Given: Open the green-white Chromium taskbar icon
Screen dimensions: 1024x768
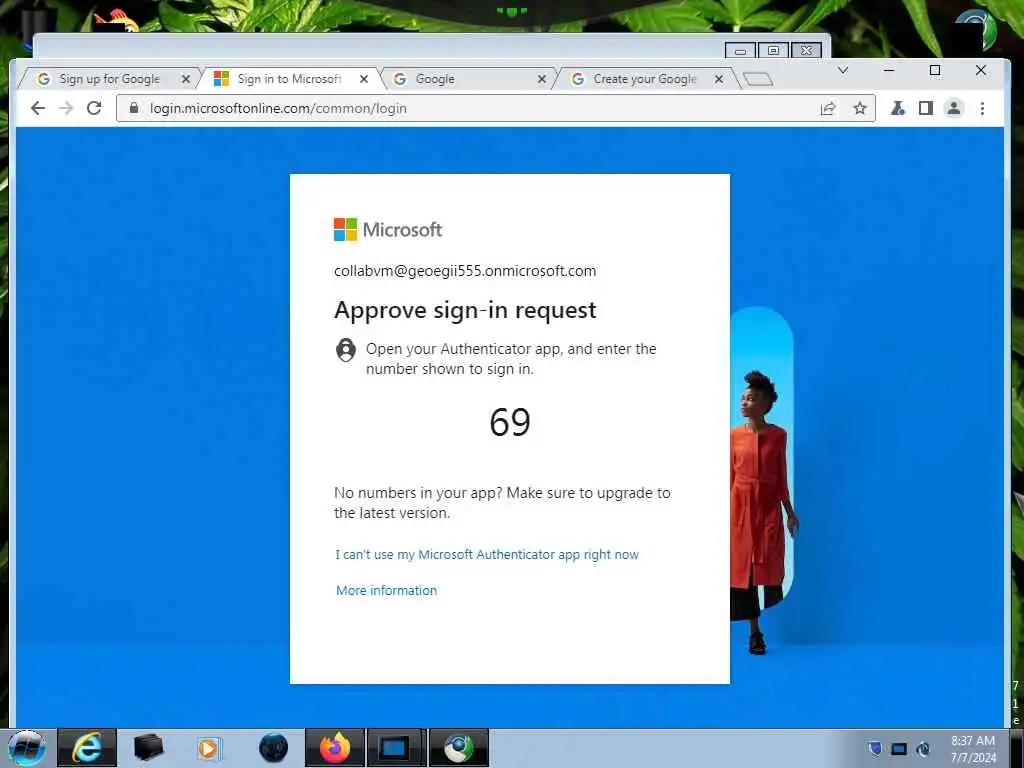Looking at the screenshot, I should (458, 748).
